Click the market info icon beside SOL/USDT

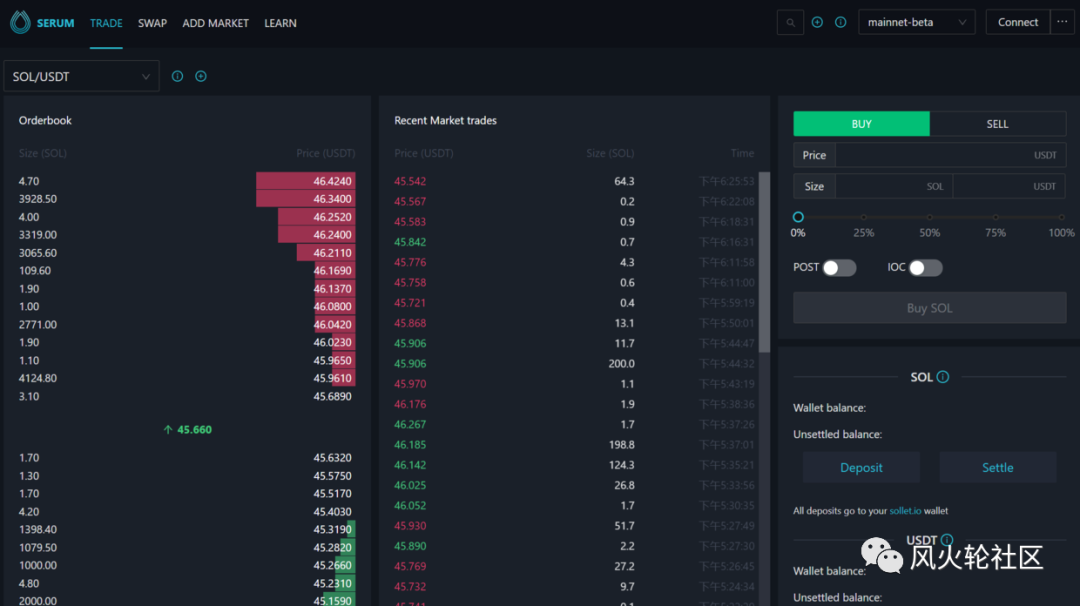(178, 76)
